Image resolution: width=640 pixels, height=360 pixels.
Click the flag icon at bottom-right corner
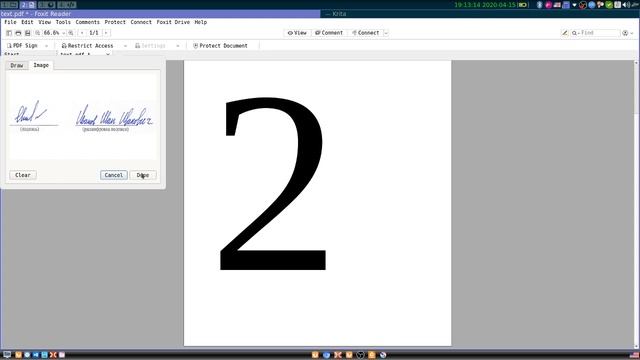(634, 355)
